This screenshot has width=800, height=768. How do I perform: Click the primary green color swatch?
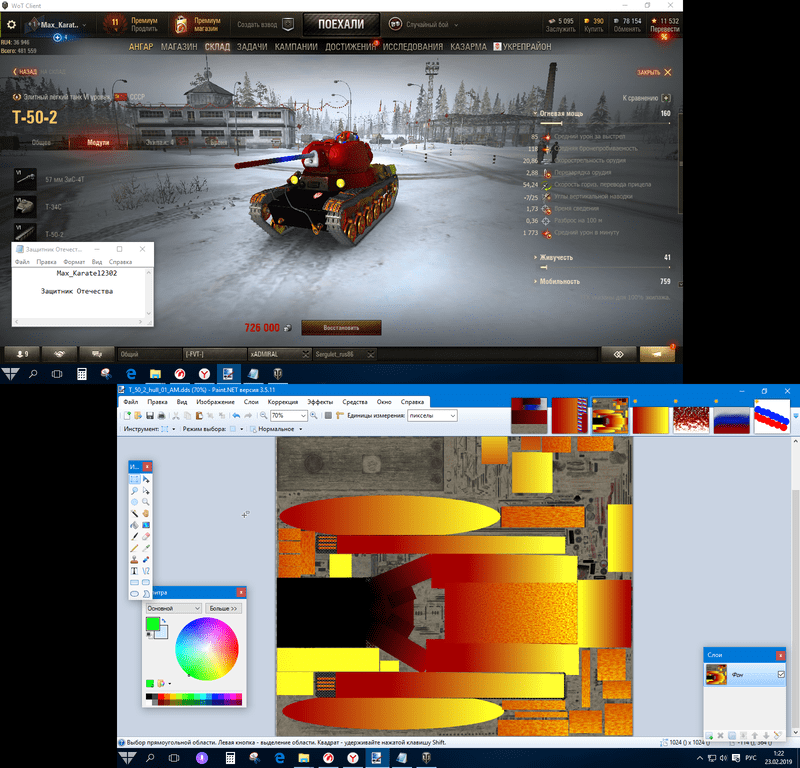tap(153, 624)
